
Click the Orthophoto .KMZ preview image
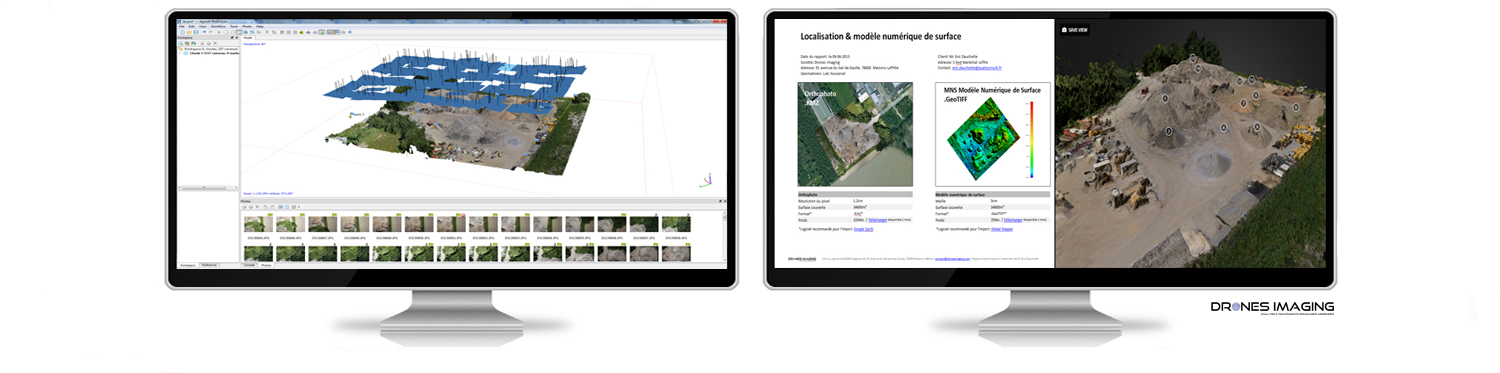point(855,135)
